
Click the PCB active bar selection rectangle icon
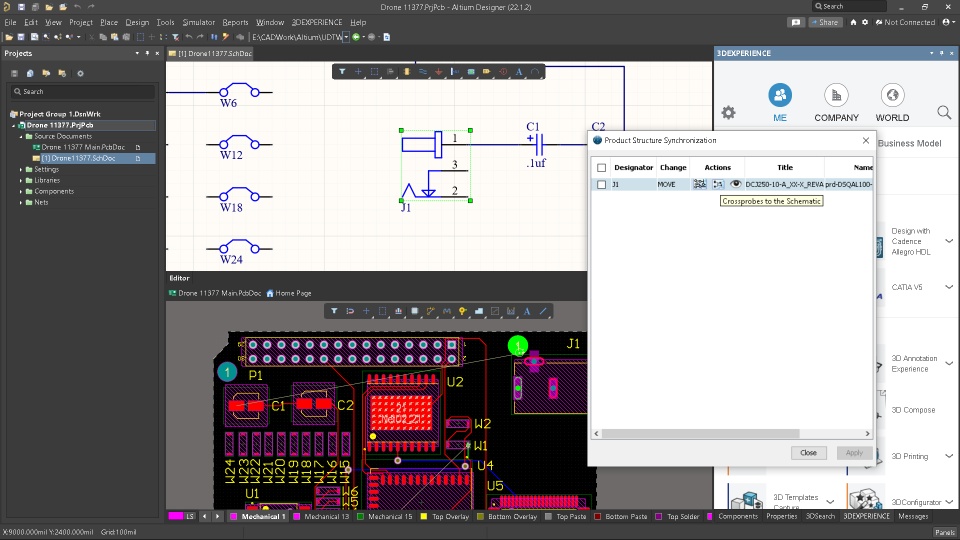point(382,311)
